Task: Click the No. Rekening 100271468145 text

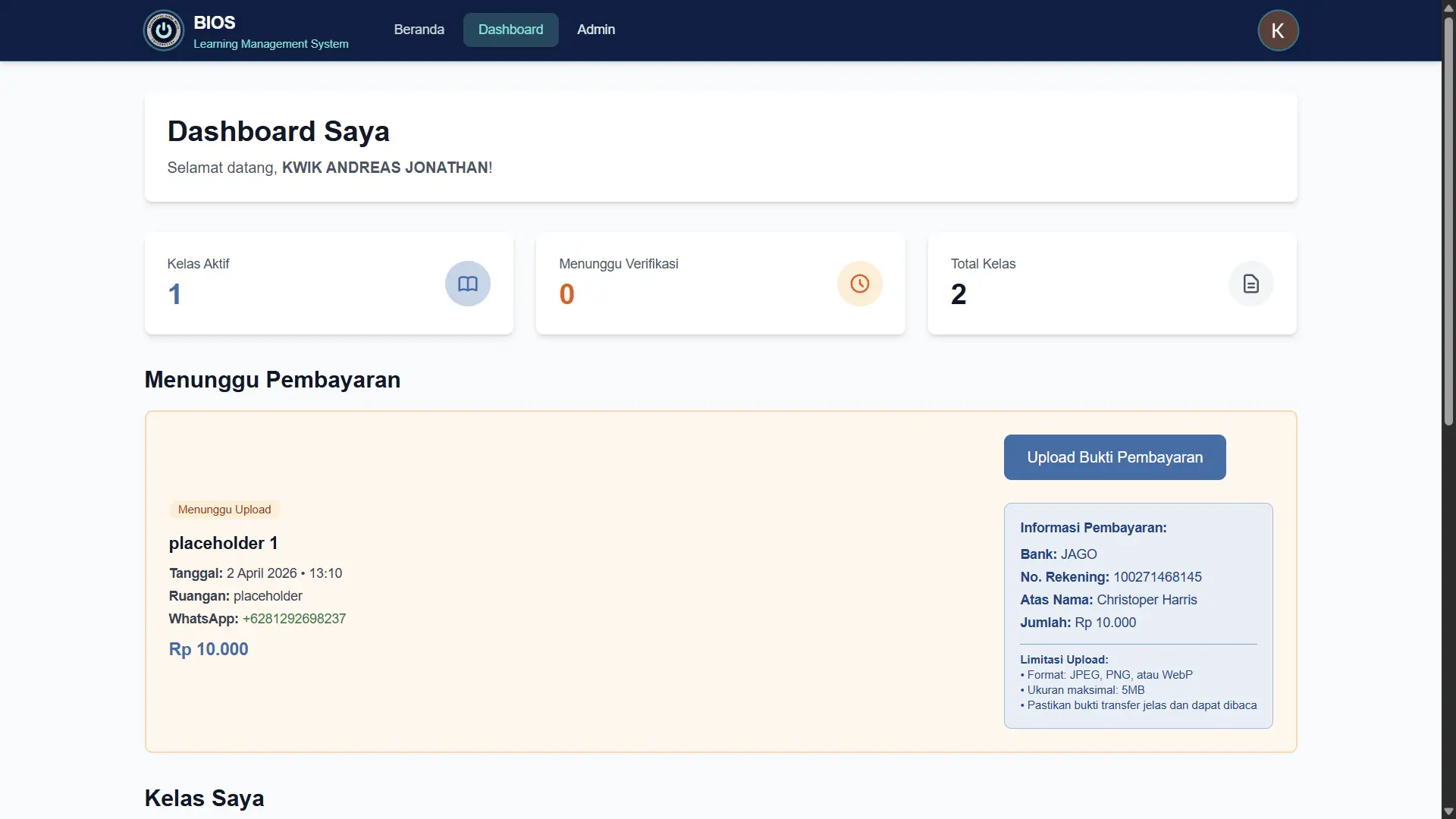Action: coord(1110,577)
